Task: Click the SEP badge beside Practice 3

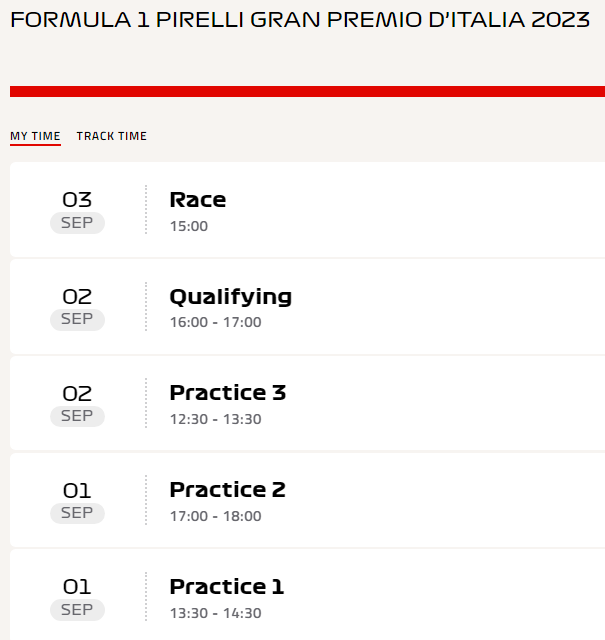Action: (77, 416)
